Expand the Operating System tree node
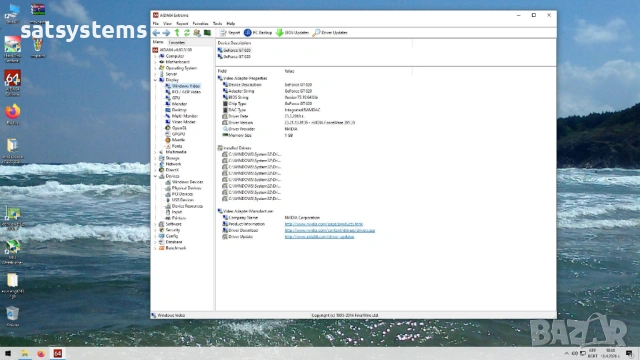Viewport: 640px width, 360px height. 156,68
